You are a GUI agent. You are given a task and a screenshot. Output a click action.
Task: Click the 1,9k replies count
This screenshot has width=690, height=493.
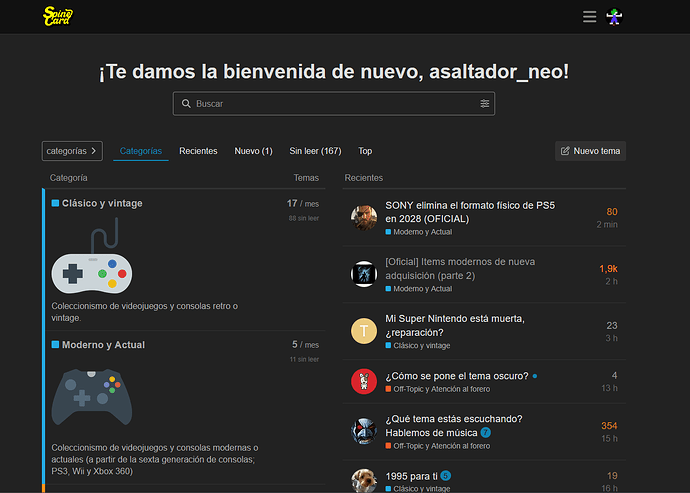[608, 269]
